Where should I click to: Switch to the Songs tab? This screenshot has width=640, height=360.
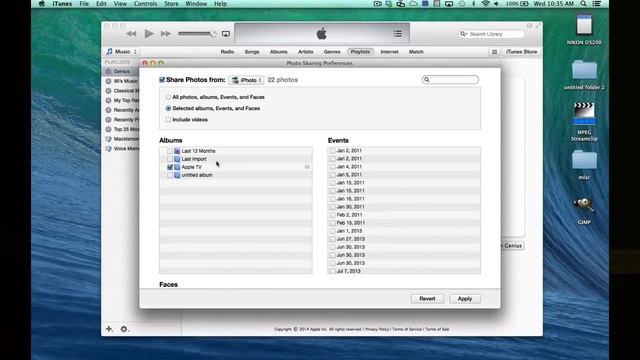(252, 52)
